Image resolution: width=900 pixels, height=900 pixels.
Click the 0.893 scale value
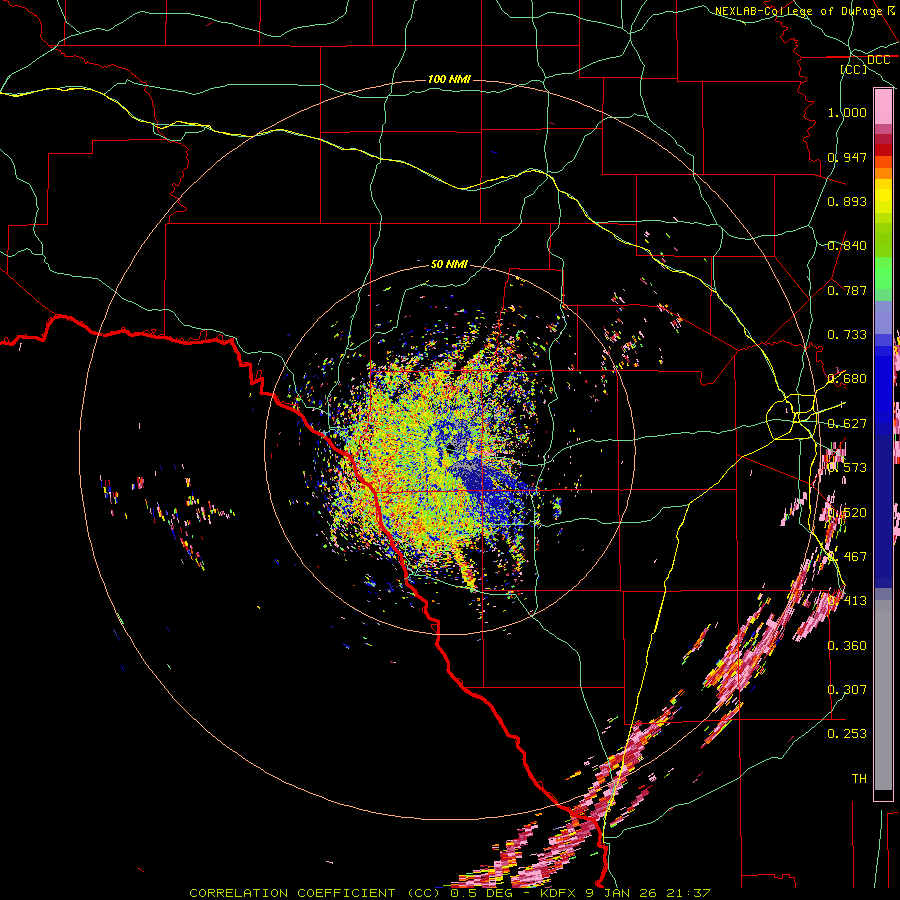click(x=847, y=201)
